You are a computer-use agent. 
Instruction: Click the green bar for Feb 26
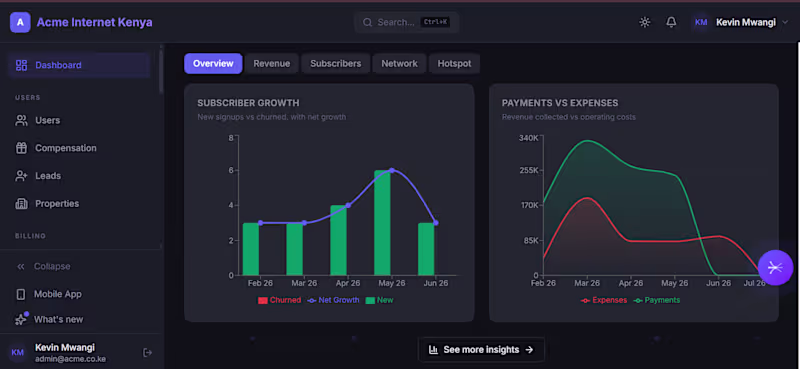click(x=251, y=249)
